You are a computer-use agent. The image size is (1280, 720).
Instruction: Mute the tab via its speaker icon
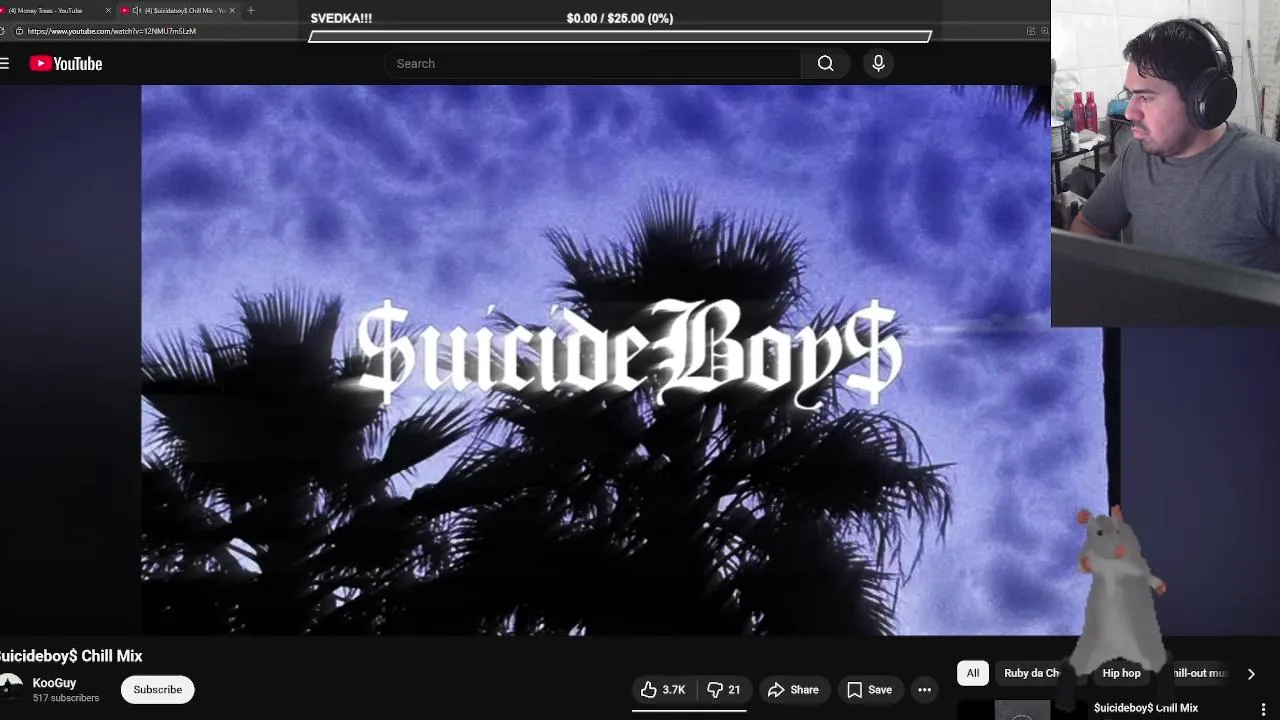(137, 10)
